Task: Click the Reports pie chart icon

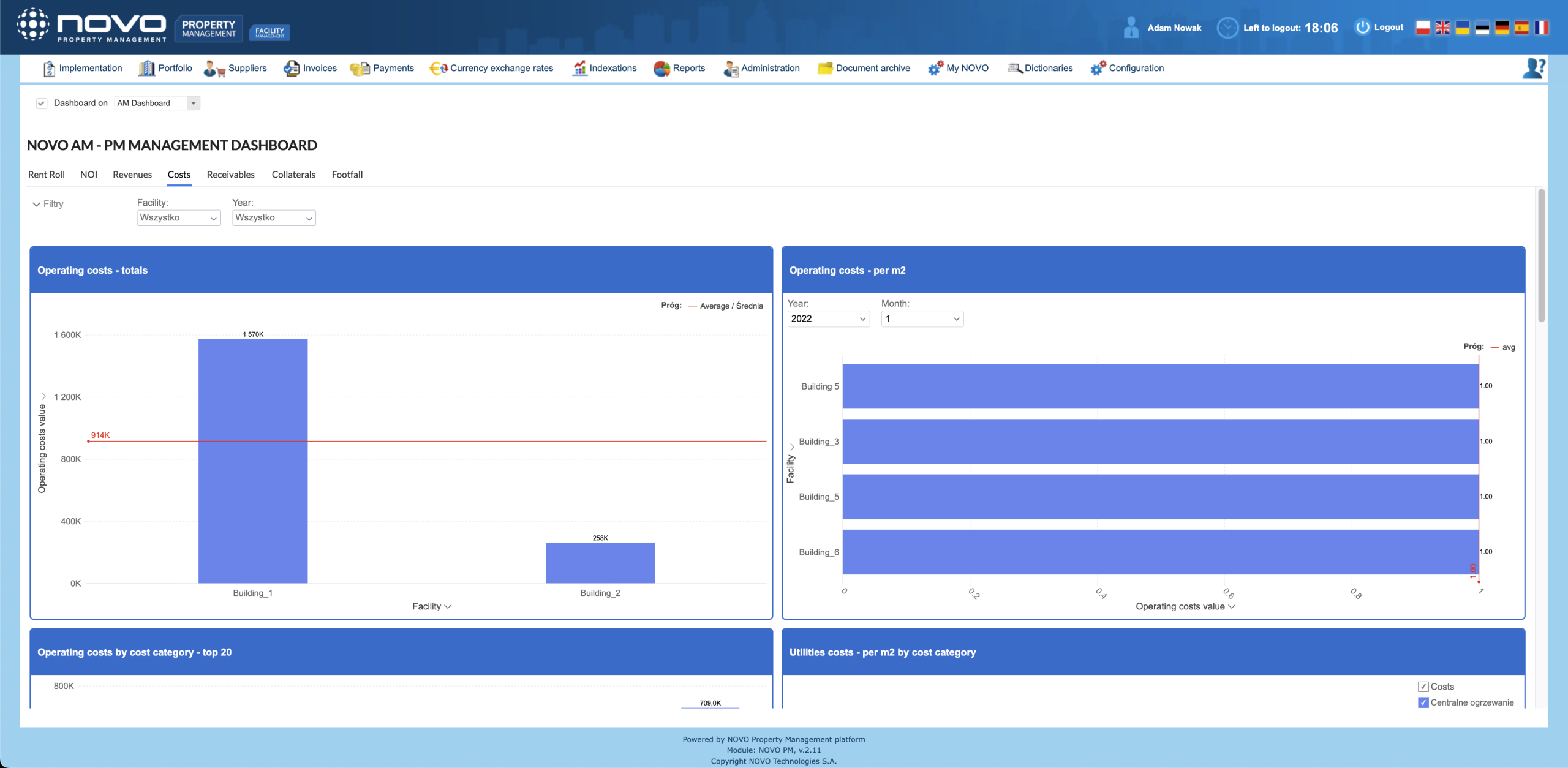Action: 661,69
